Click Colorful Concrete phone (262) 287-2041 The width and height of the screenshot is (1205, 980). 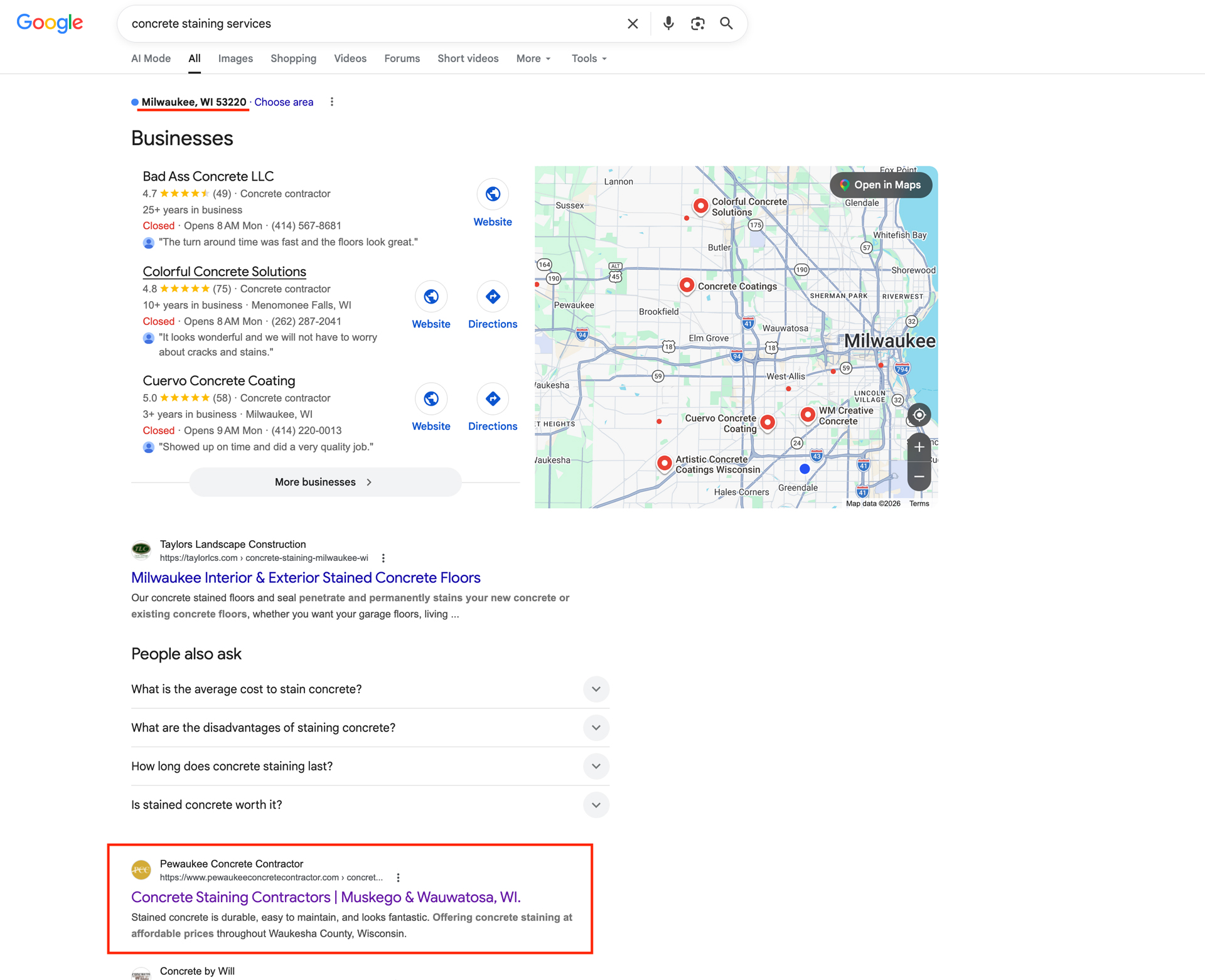[x=306, y=321]
